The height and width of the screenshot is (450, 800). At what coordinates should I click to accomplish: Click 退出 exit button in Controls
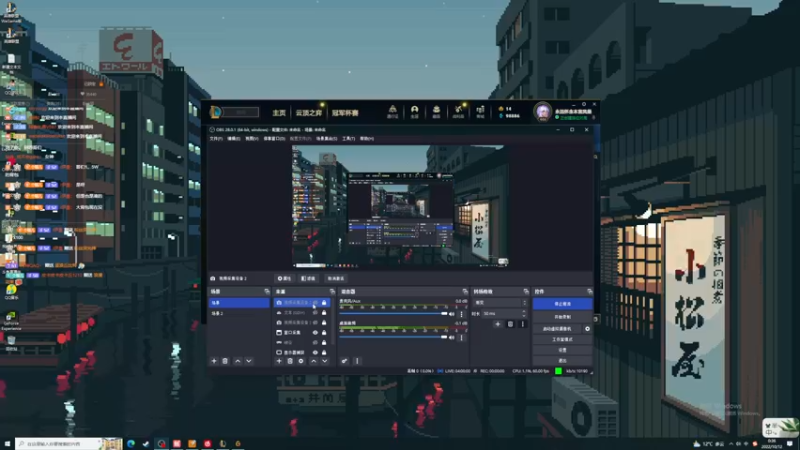[562, 360]
